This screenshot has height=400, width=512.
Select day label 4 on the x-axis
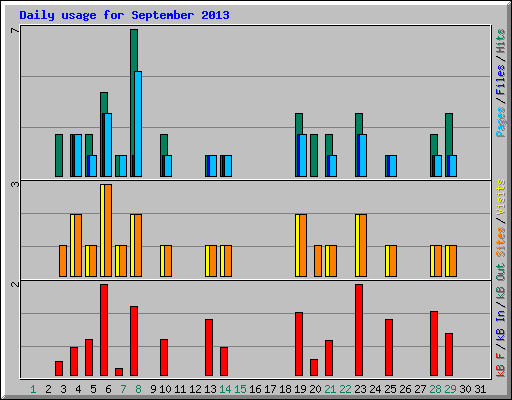[78, 389]
